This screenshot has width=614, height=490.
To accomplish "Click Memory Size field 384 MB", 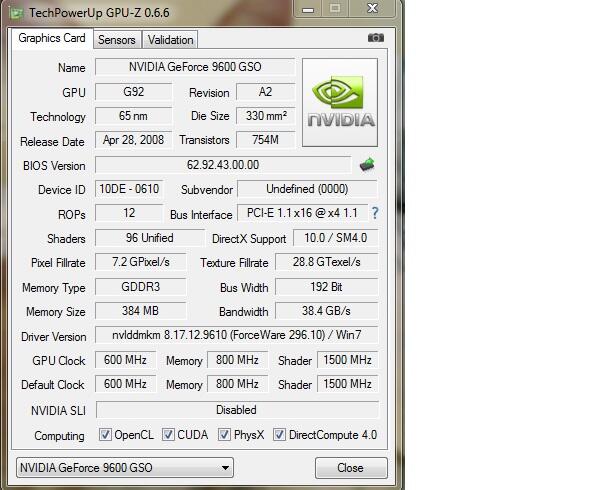I will click(141, 311).
